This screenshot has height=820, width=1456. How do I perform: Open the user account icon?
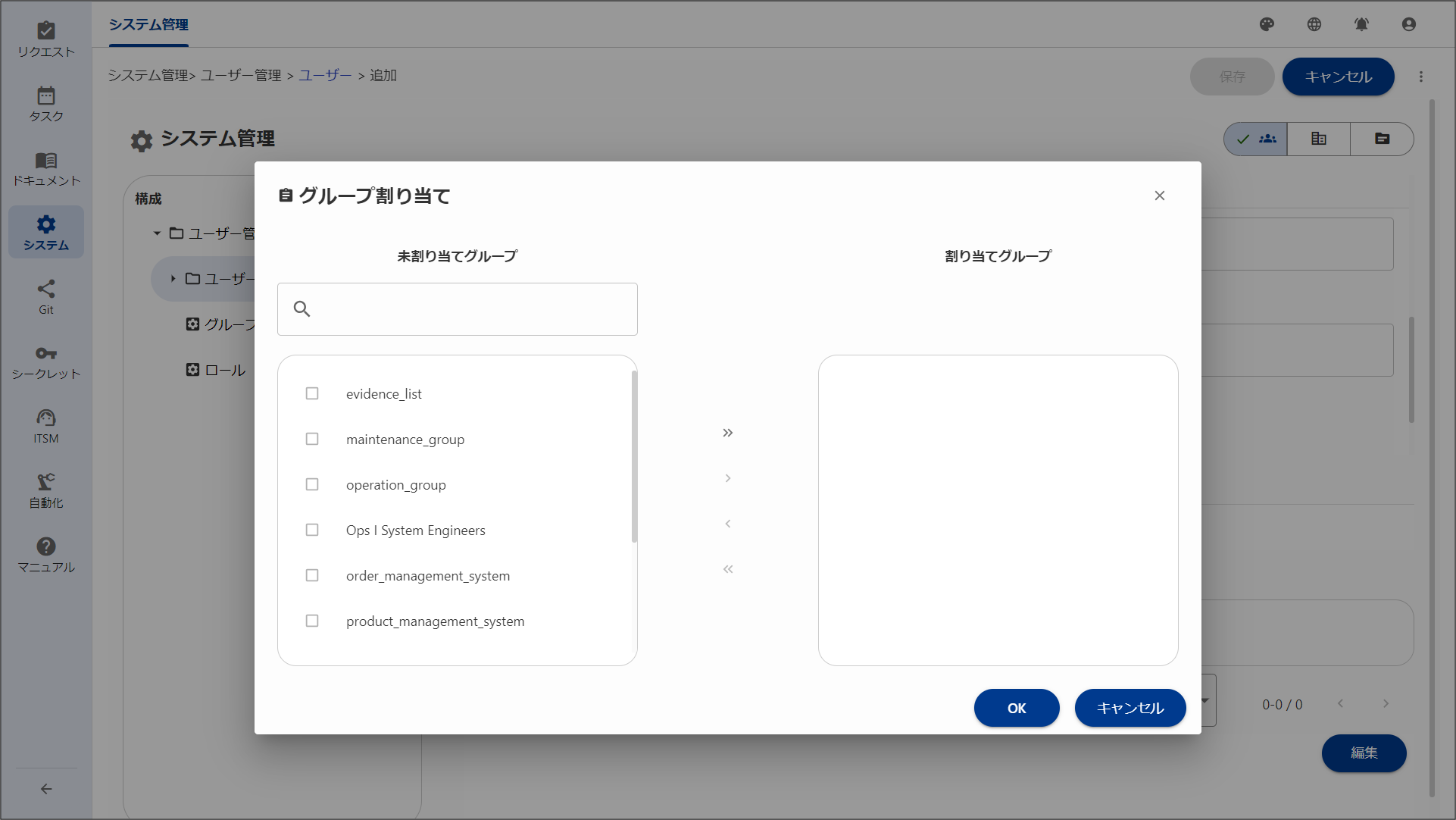tap(1409, 24)
